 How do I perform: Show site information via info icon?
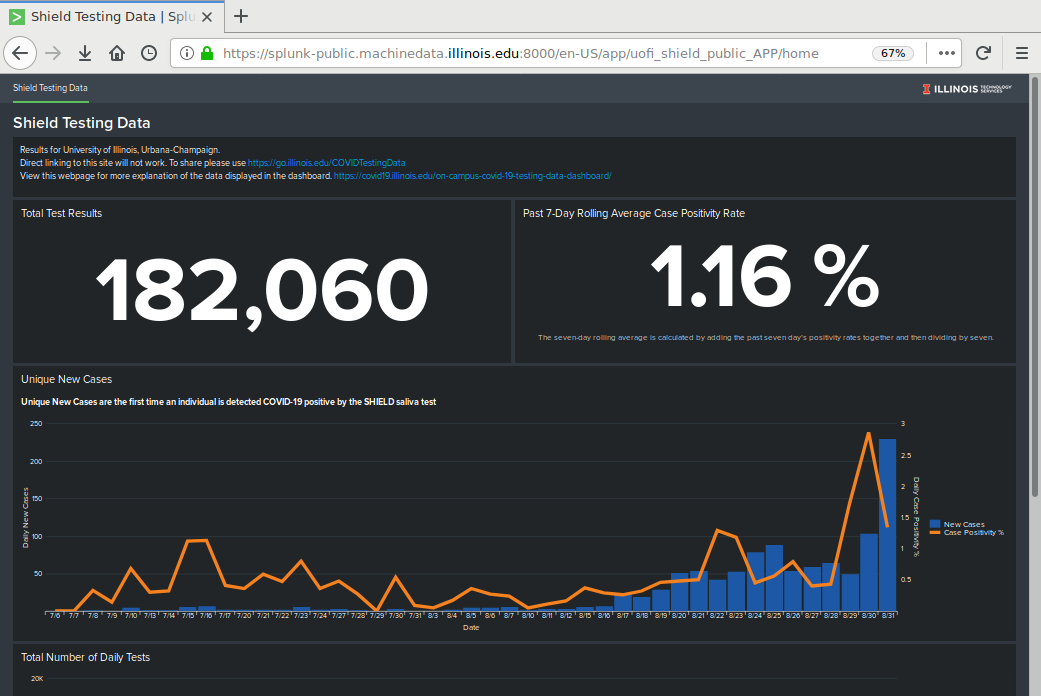pos(188,53)
